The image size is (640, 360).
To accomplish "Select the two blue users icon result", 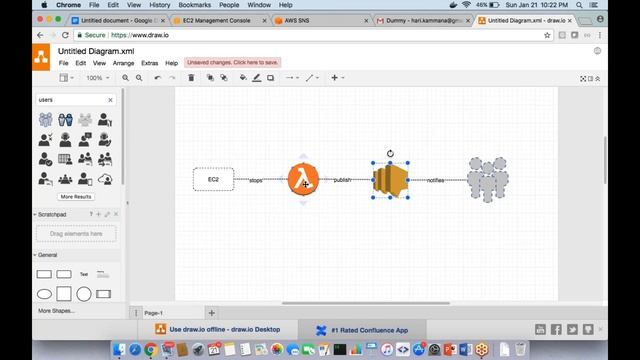I will [x=65, y=120].
